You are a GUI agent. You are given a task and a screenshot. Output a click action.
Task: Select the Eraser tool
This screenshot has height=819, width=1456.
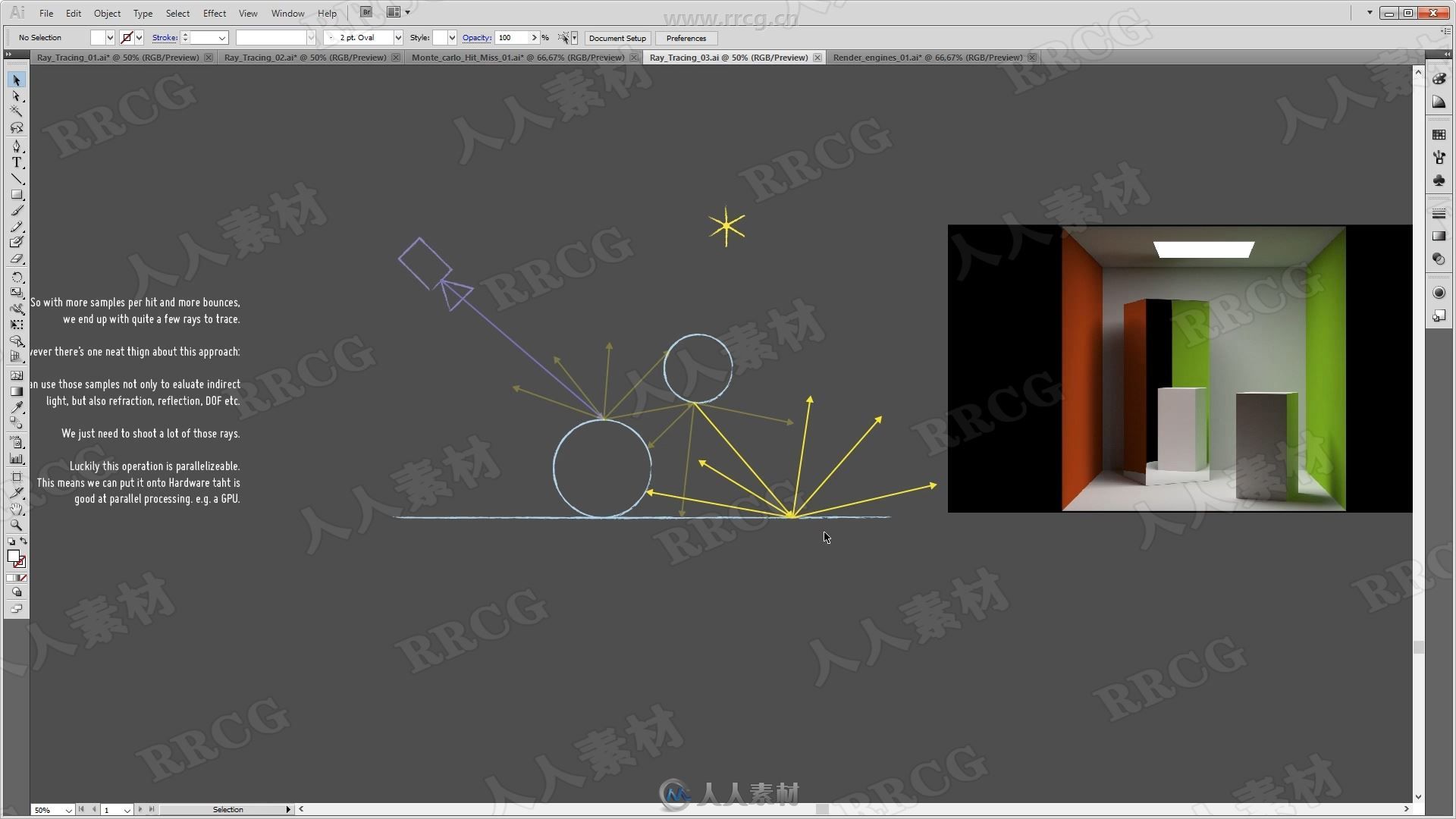(17, 259)
